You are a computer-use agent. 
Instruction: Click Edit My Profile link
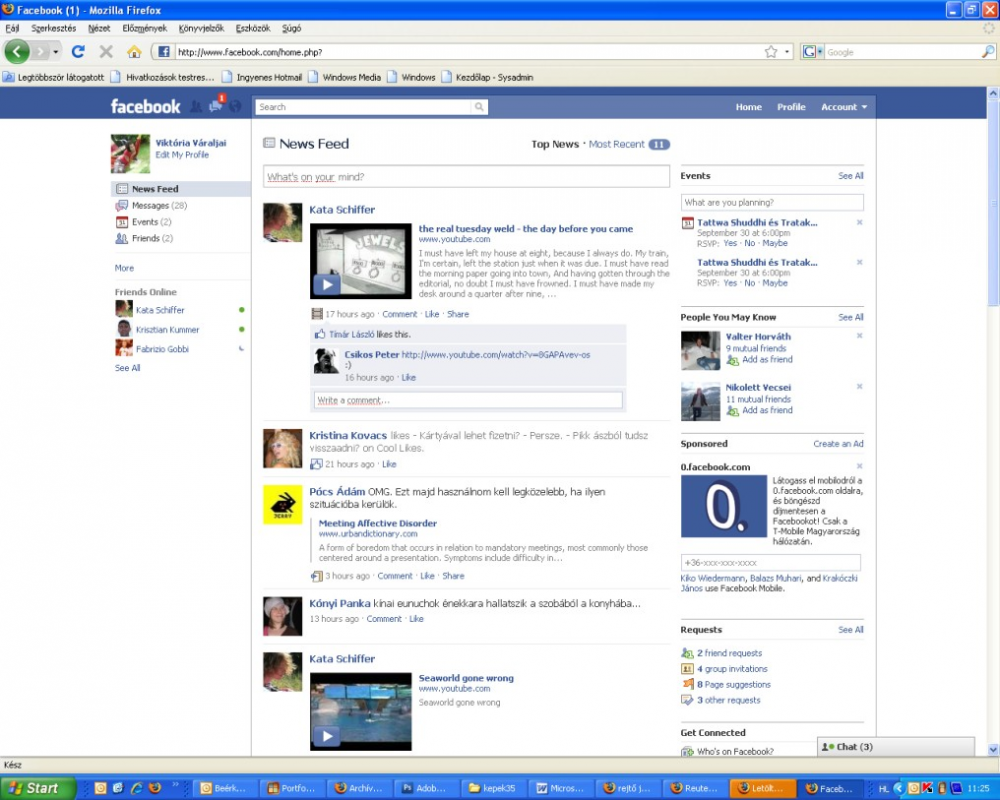(182, 154)
